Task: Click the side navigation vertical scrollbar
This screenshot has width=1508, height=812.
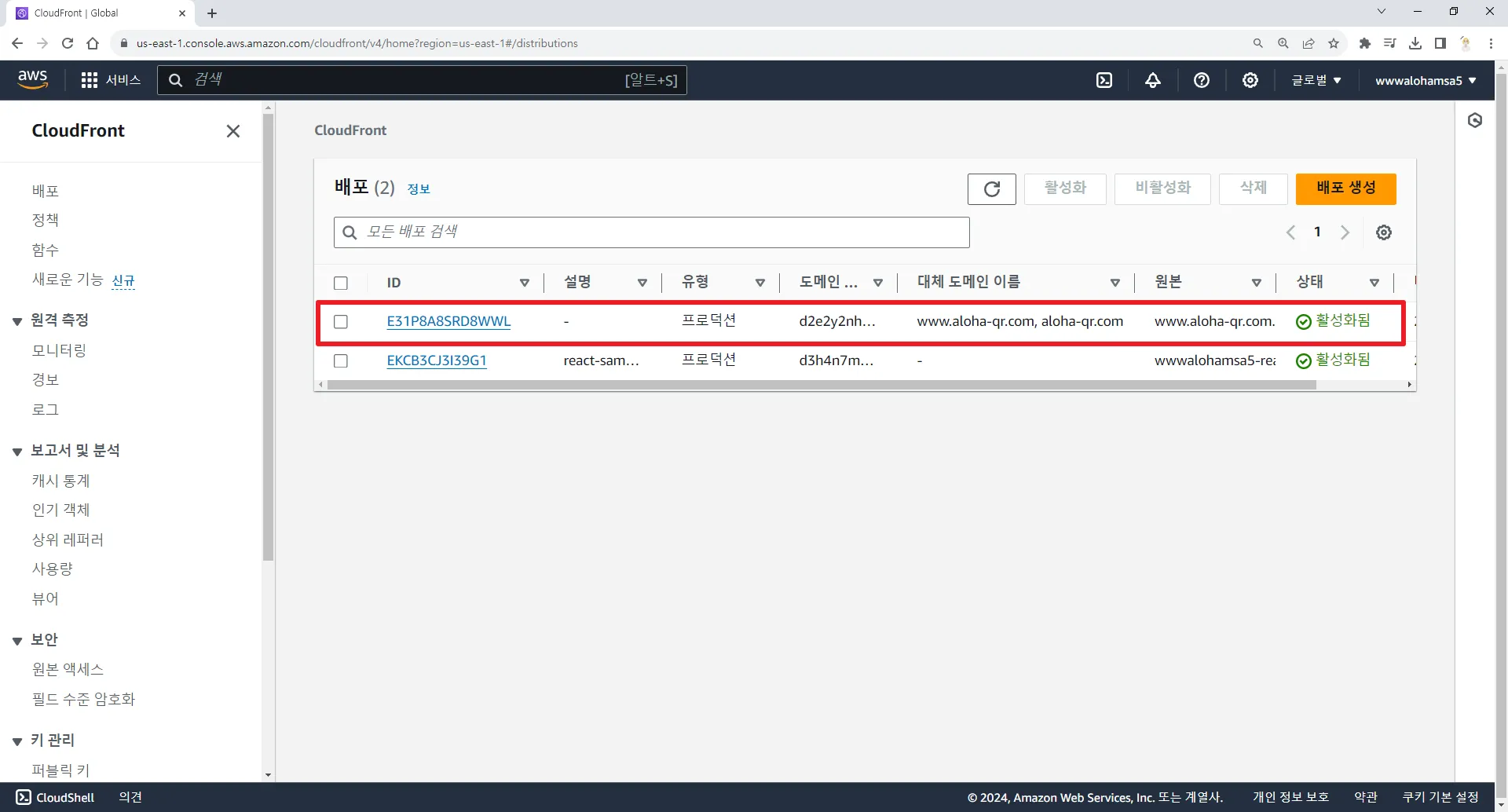Action: pyautogui.click(x=268, y=338)
